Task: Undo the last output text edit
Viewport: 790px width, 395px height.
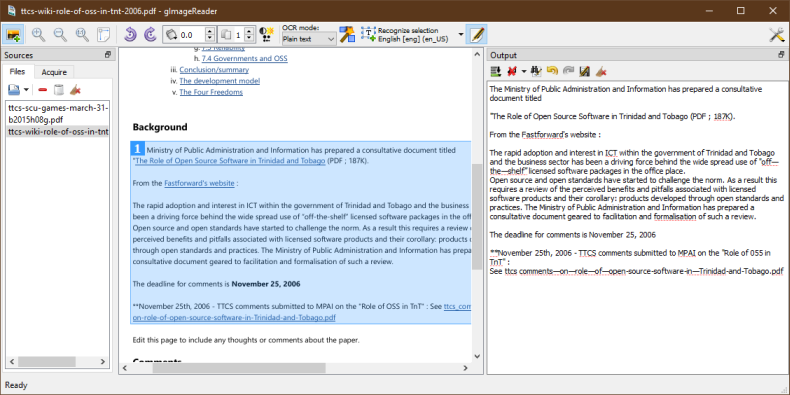Action: click(x=553, y=72)
